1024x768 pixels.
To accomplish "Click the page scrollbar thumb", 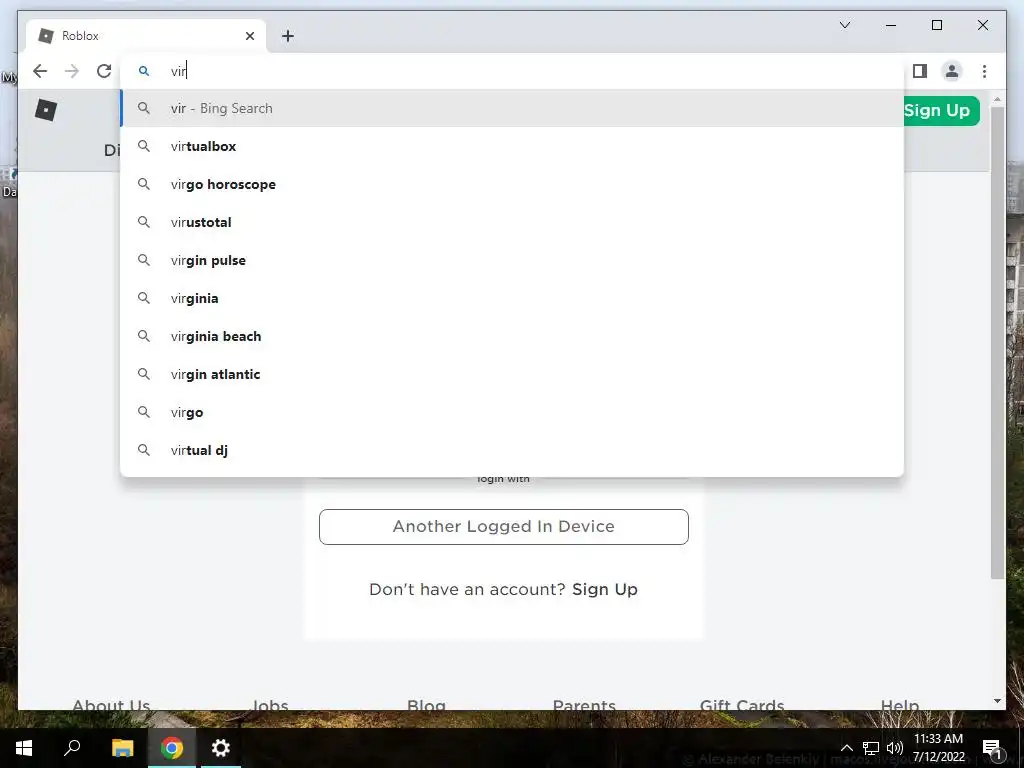I will click(x=997, y=343).
